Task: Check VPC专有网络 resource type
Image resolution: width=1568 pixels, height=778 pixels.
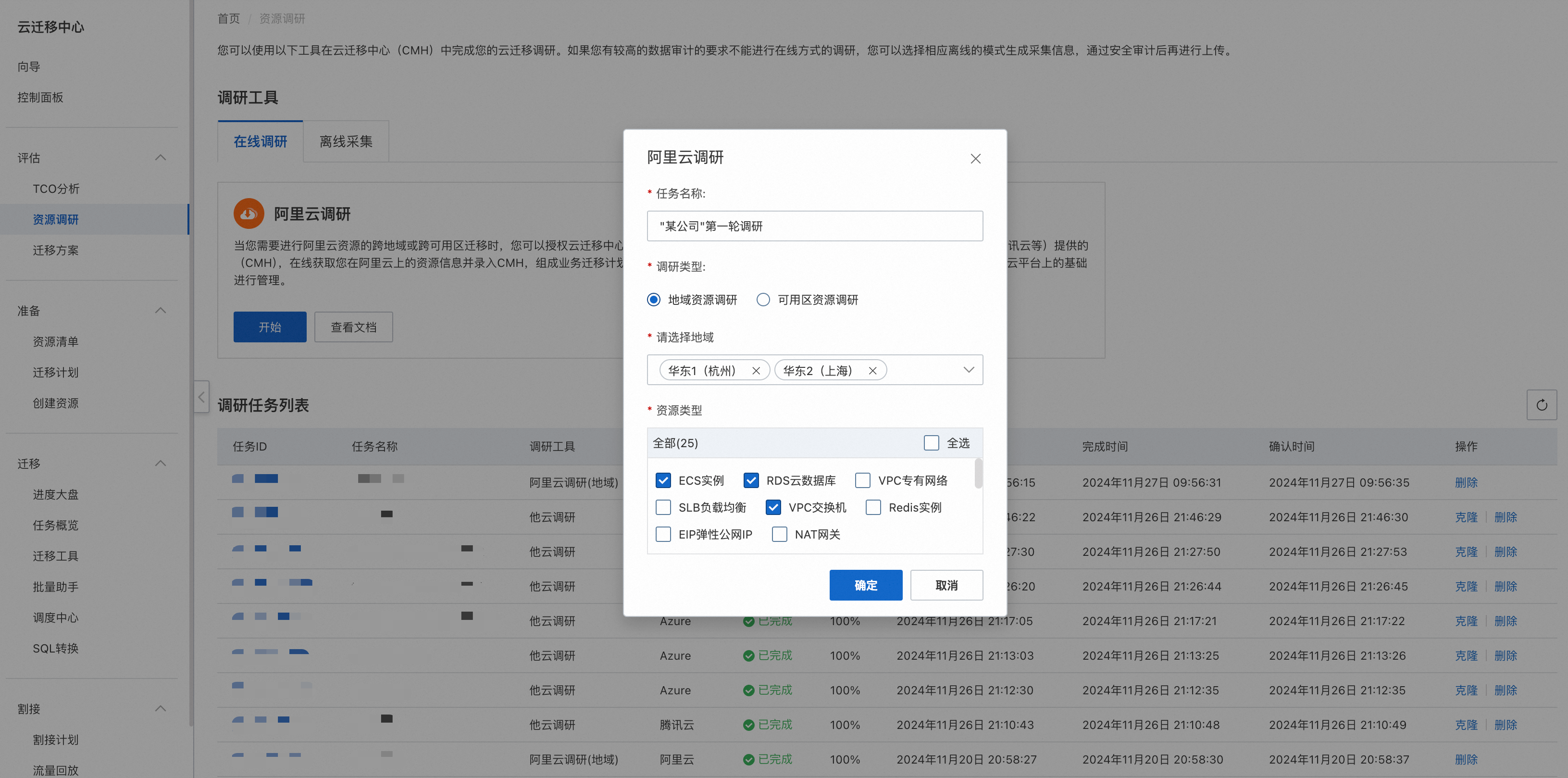Action: [862, 480]
